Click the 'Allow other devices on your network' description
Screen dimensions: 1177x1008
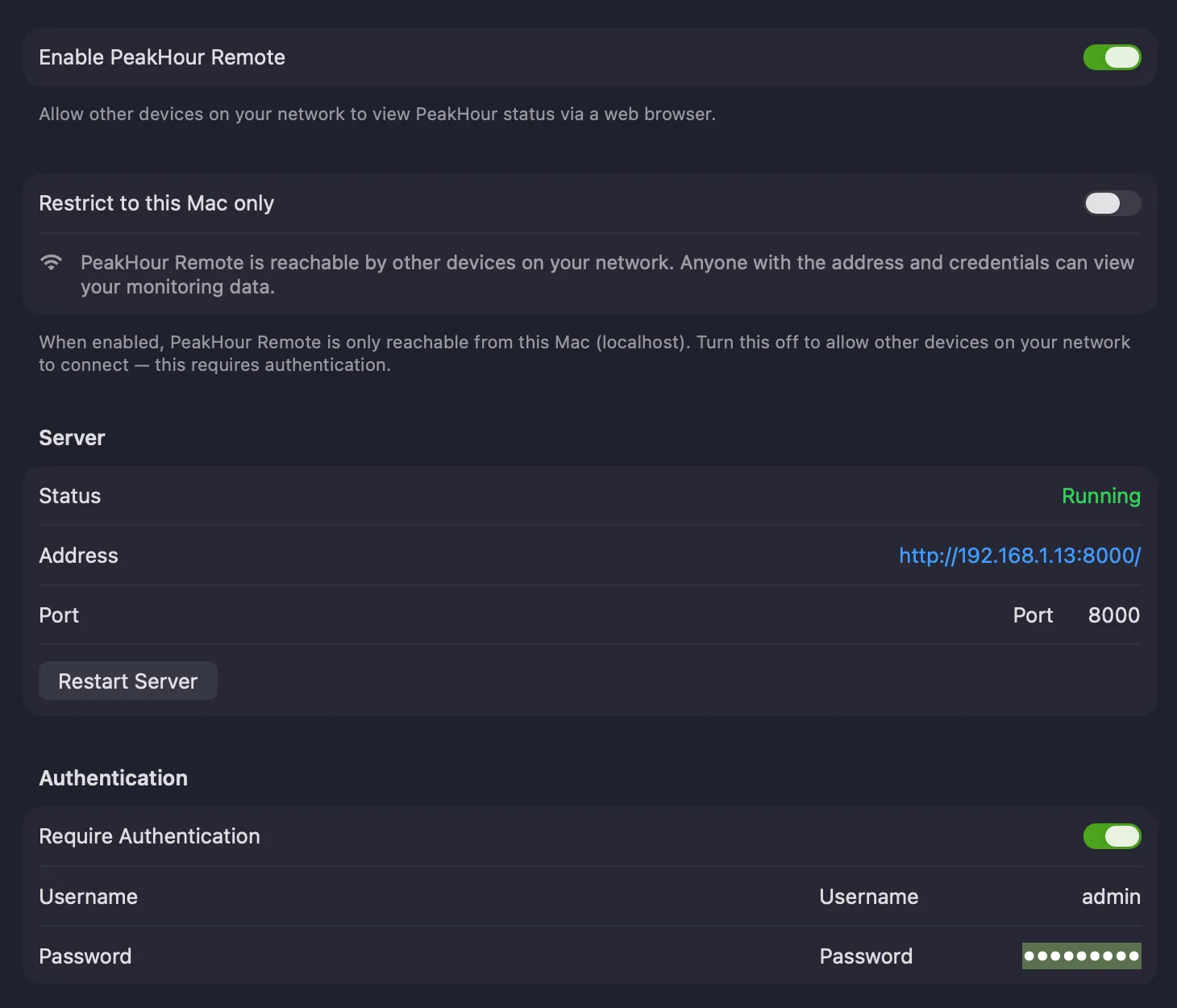coord(377,114)
